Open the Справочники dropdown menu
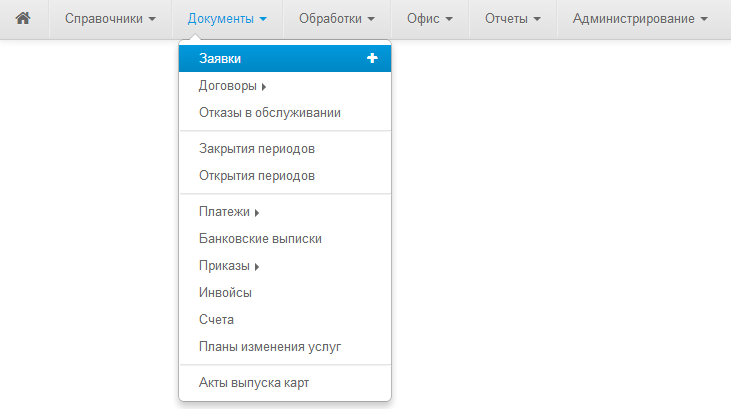Image resolution: width=731 pixels, height=409 pixels. pyautogui.click(x=110, y=19)
